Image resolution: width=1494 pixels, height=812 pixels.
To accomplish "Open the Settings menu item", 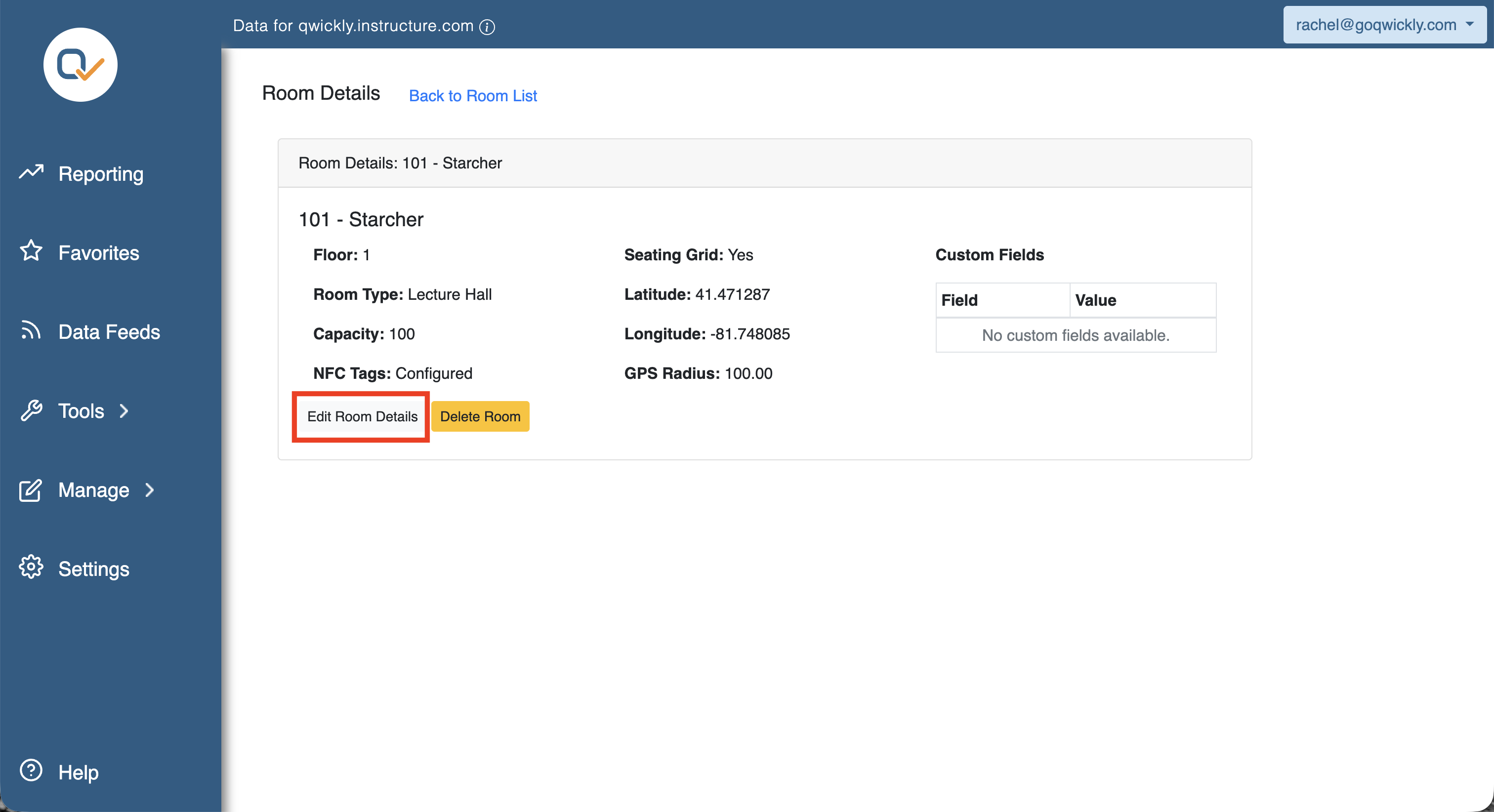I will [x=94, y=569].
